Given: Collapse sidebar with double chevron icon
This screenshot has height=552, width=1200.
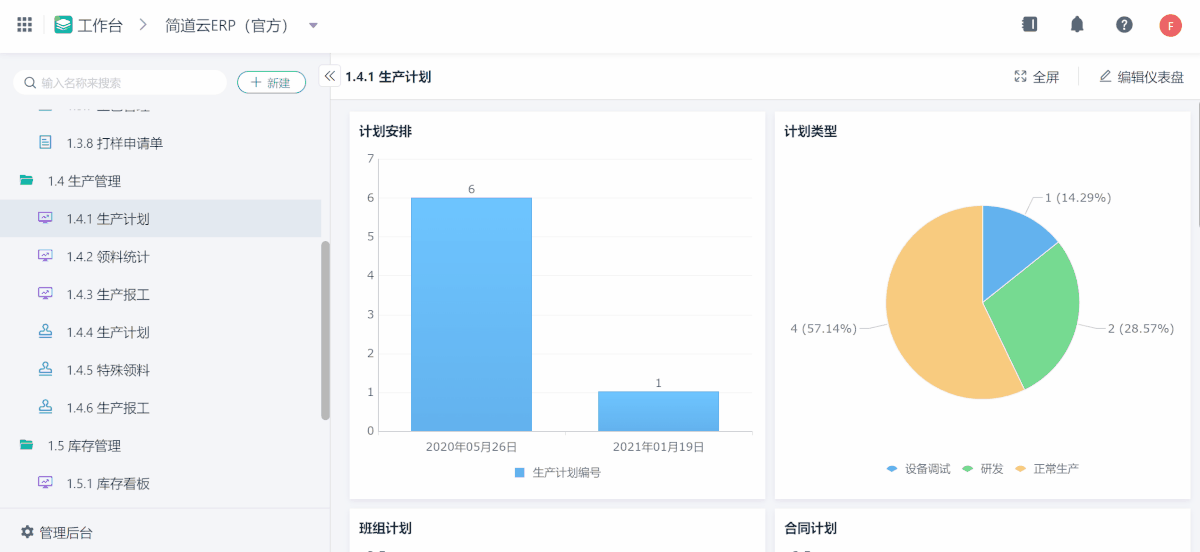Looking at the screenshot, I should 329,76.
